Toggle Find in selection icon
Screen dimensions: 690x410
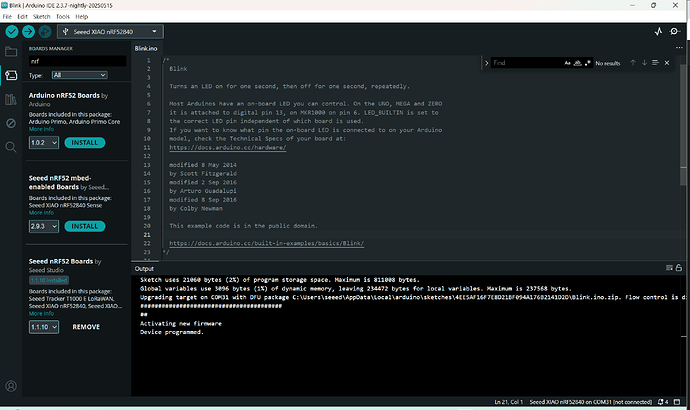tap(655, 63)
